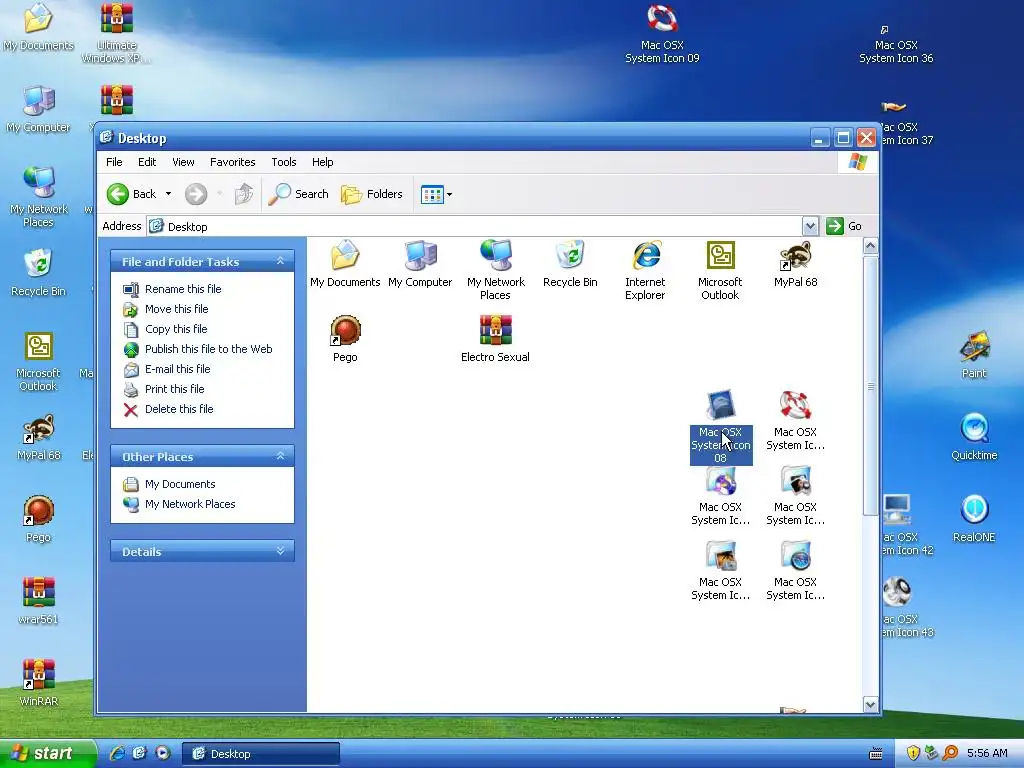The width and height of the screenshot is (1024, 768).
Task: Click the taskbar clock showing 5:56 AM
Action: coord(987,754)
